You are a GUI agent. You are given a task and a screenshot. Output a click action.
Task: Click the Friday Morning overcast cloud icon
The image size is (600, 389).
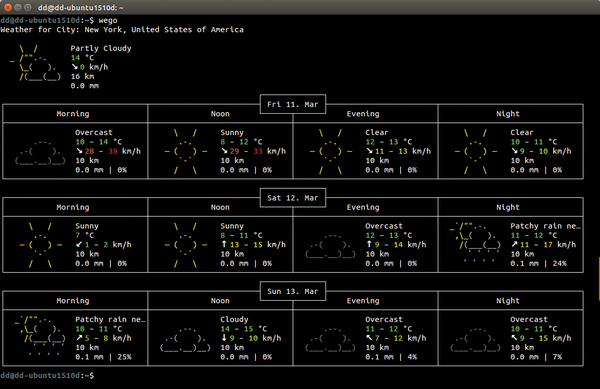[x=40, y=152]
